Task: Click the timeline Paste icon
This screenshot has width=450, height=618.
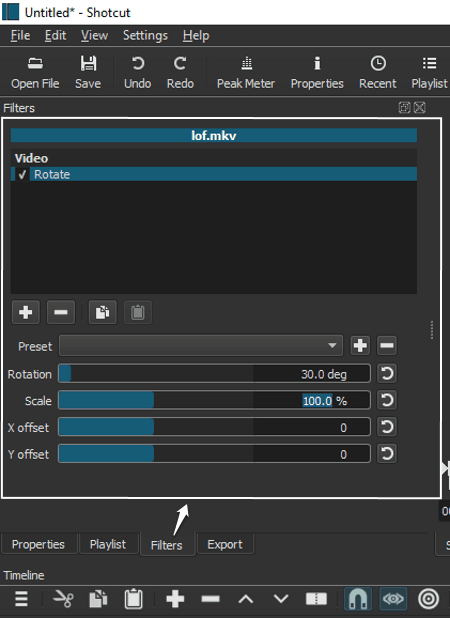Action: 134,599
